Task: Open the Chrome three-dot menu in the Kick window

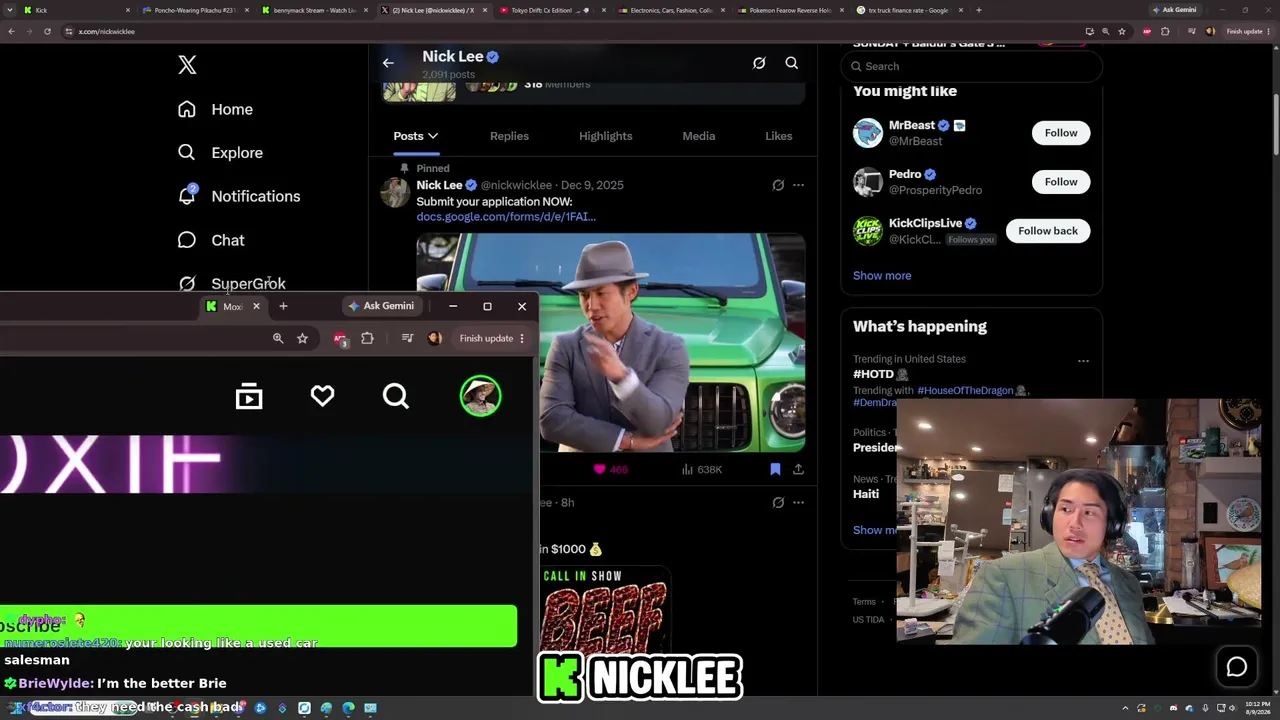Action: (522, 338)
